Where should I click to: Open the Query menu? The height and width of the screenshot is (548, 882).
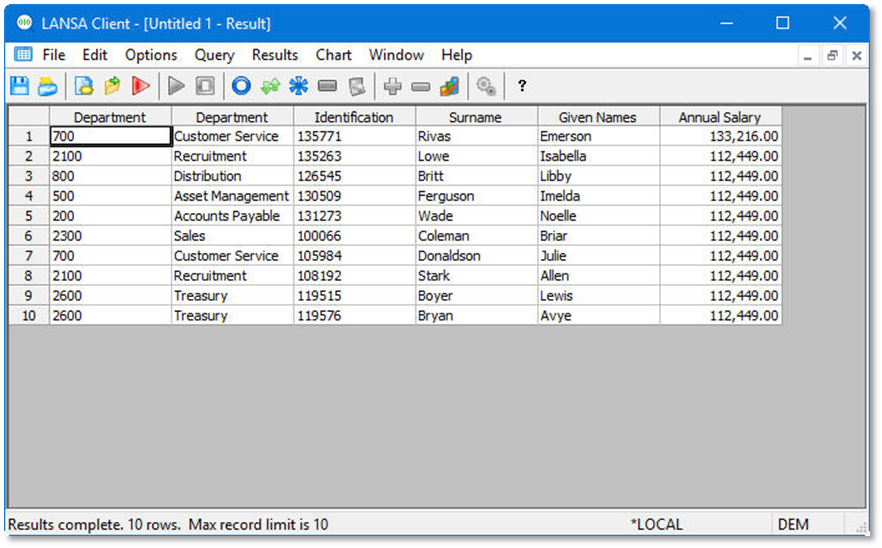[x=214, y=55]
